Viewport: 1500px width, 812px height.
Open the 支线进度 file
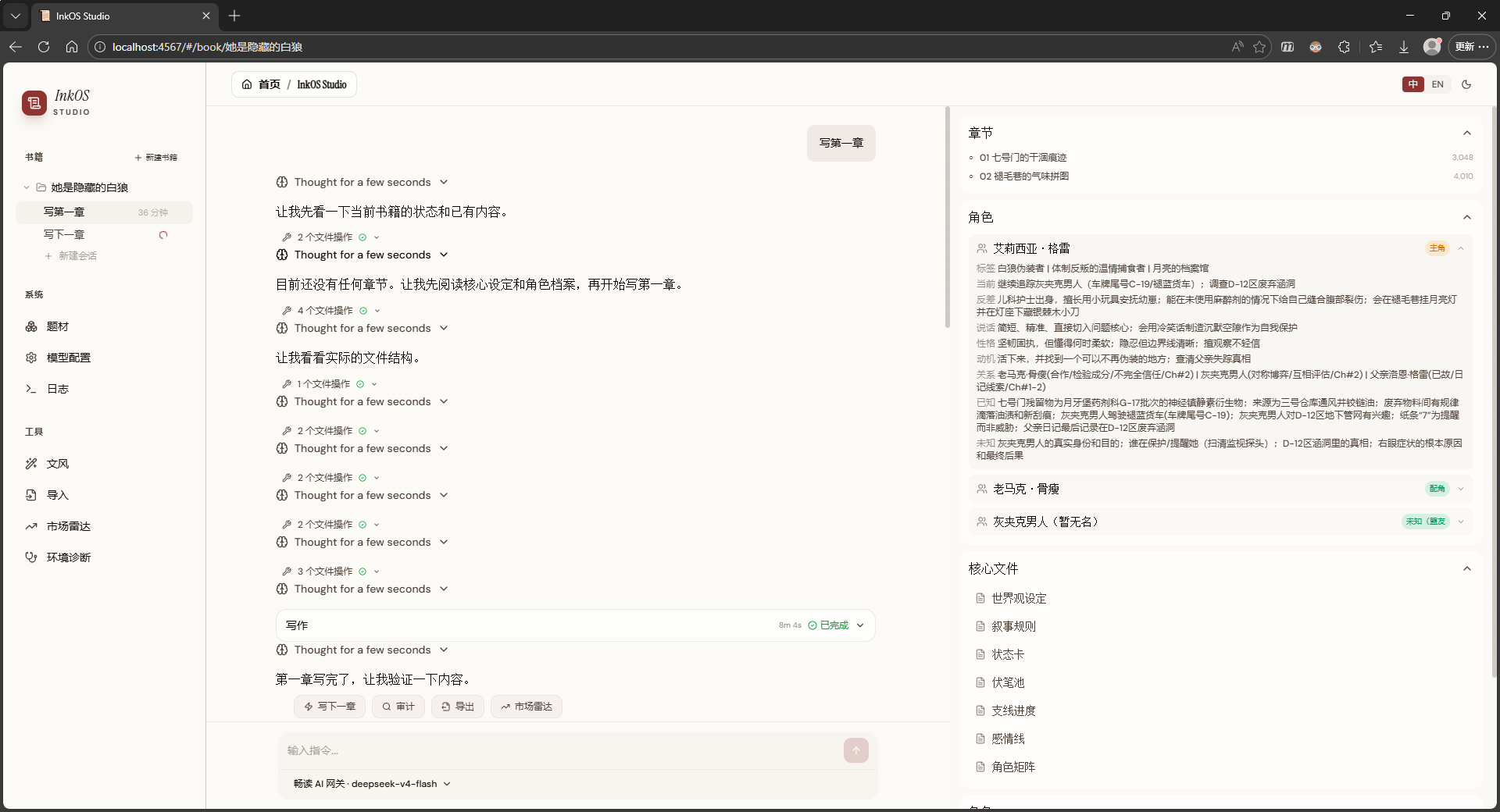click(1013, 710)
